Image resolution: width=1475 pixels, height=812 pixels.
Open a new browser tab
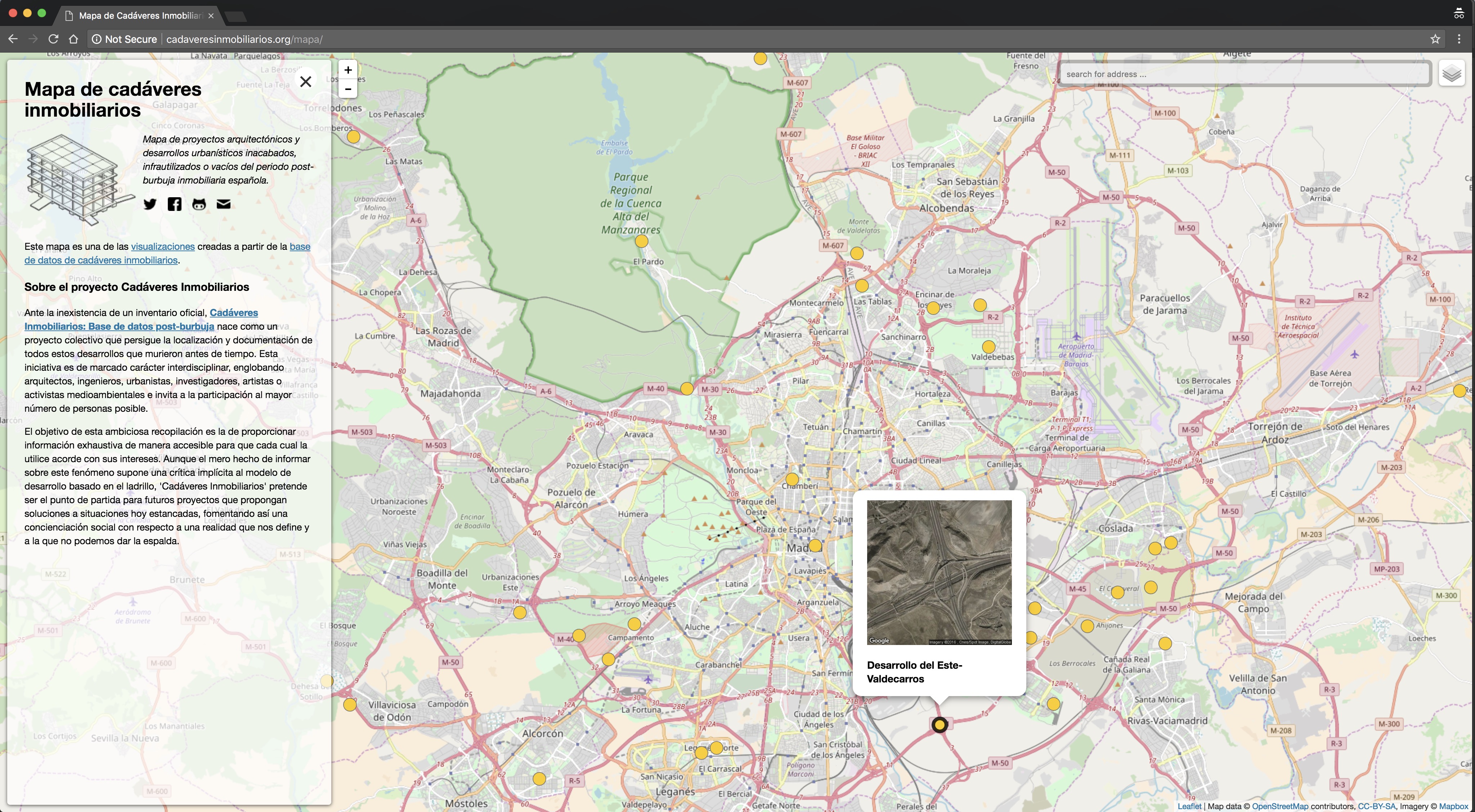[x=236, y=16]
